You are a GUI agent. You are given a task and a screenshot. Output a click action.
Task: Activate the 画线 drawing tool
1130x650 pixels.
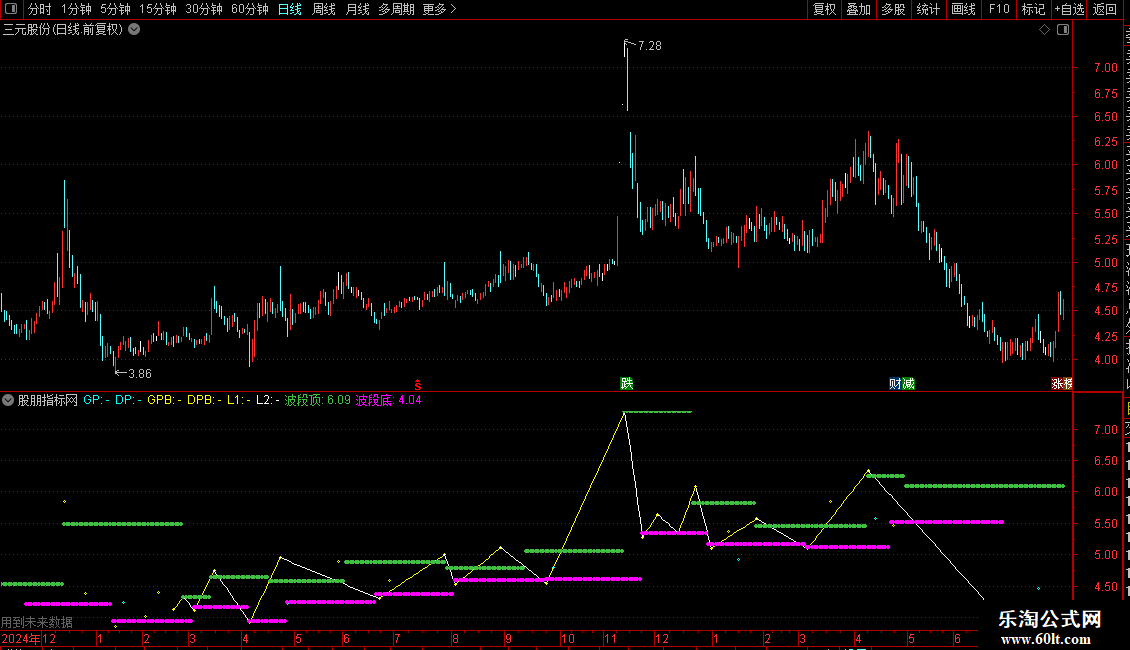click(x=964, y=9)
